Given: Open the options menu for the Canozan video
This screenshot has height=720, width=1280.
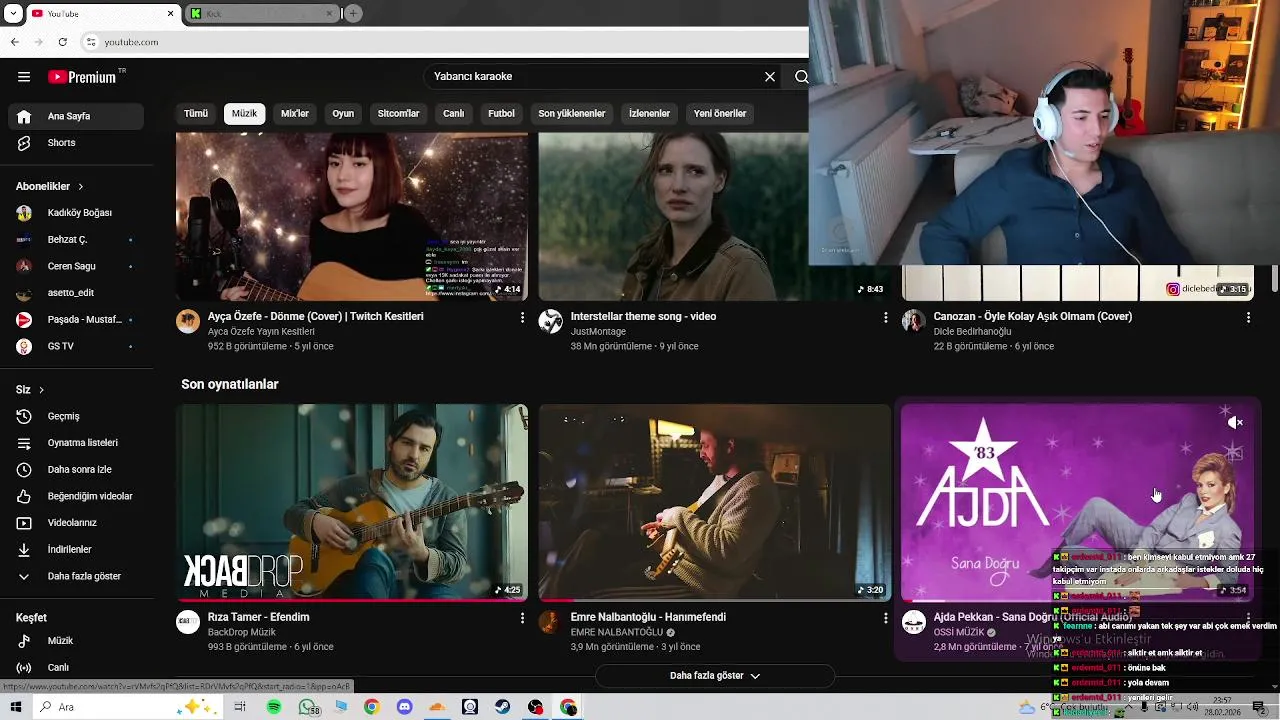Looking at the screenshot, I should 1248,317.
